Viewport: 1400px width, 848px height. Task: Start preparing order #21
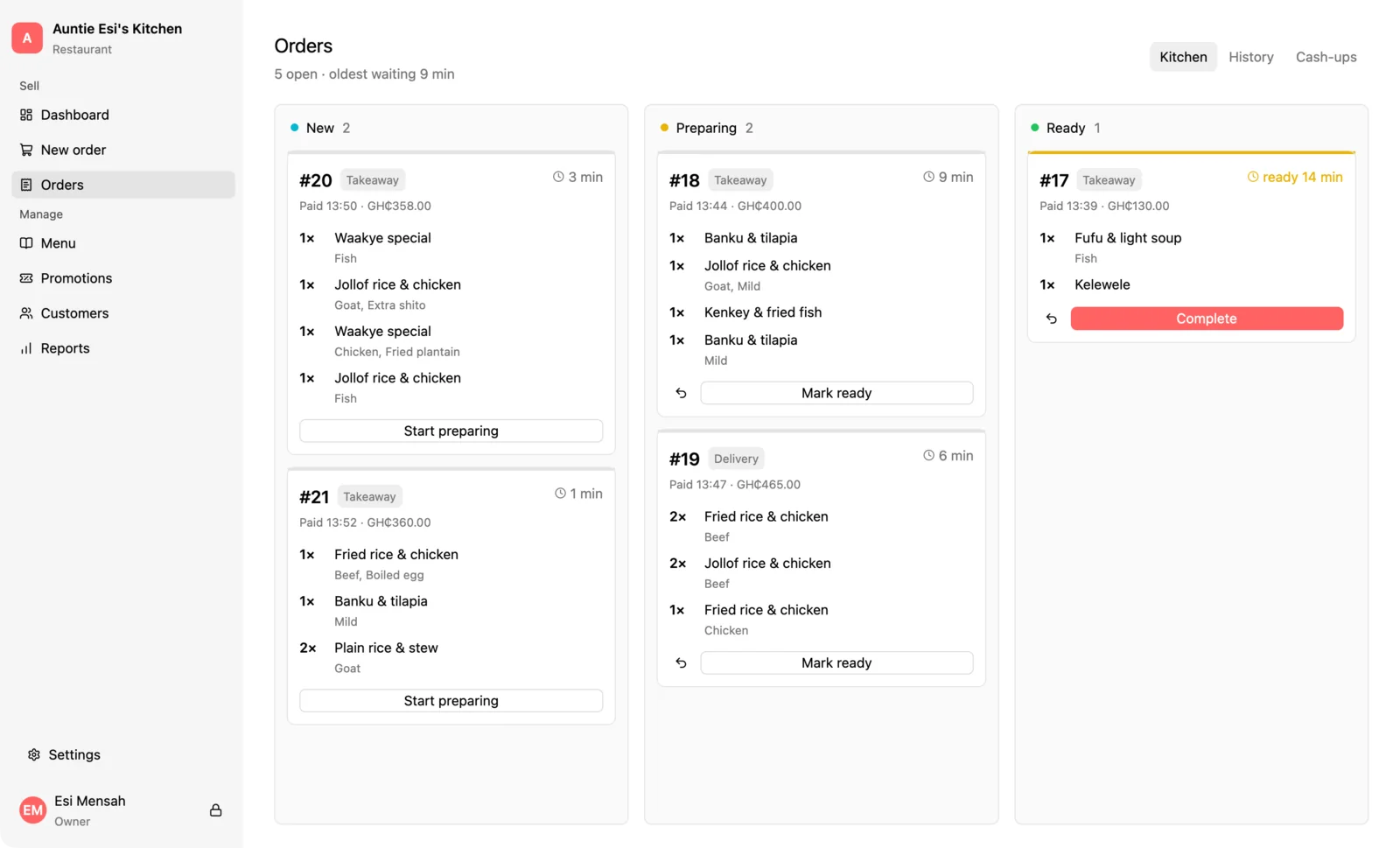[x=451, y=701]
